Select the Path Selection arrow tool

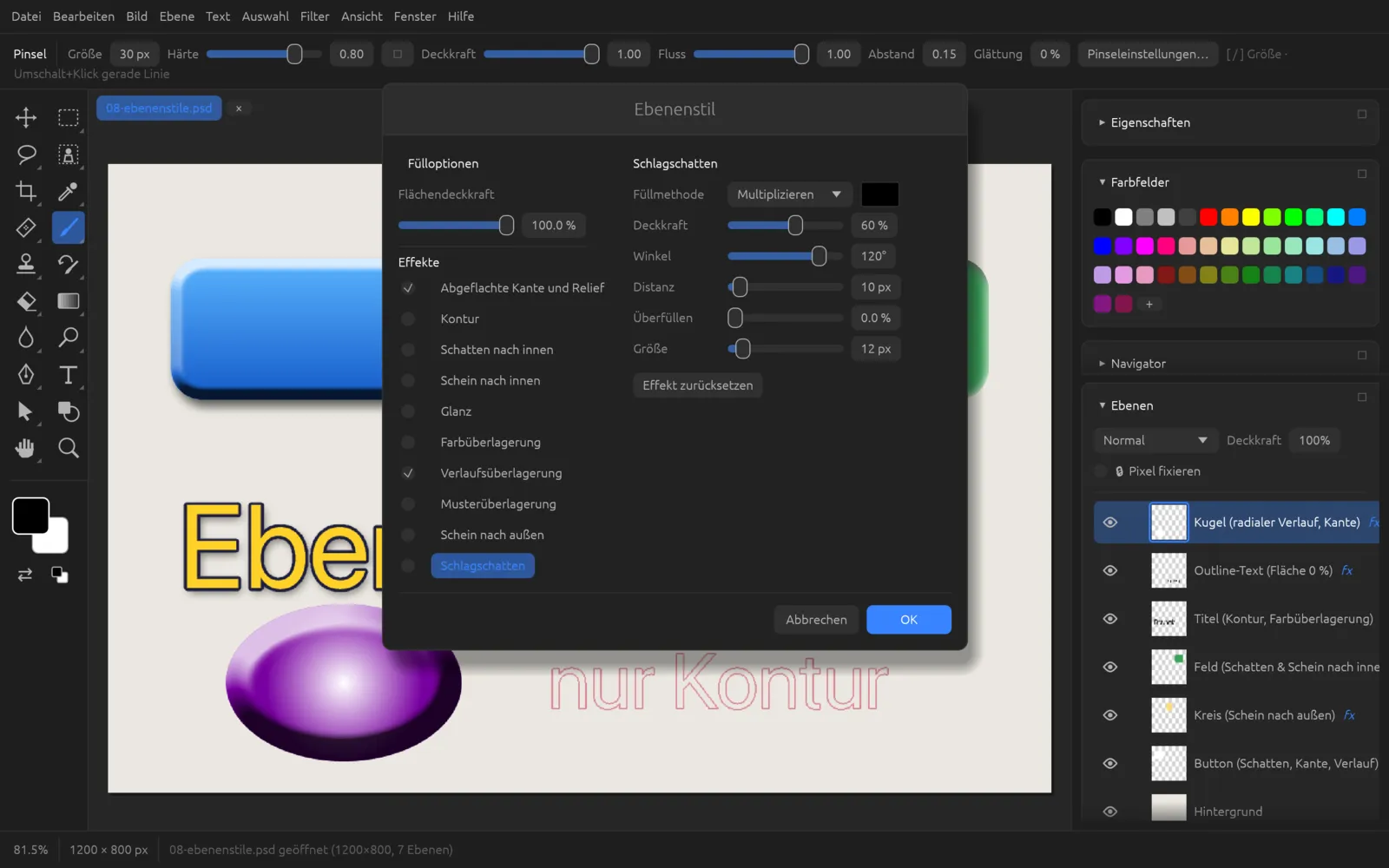pyautogui.click(x=26, y=411)
